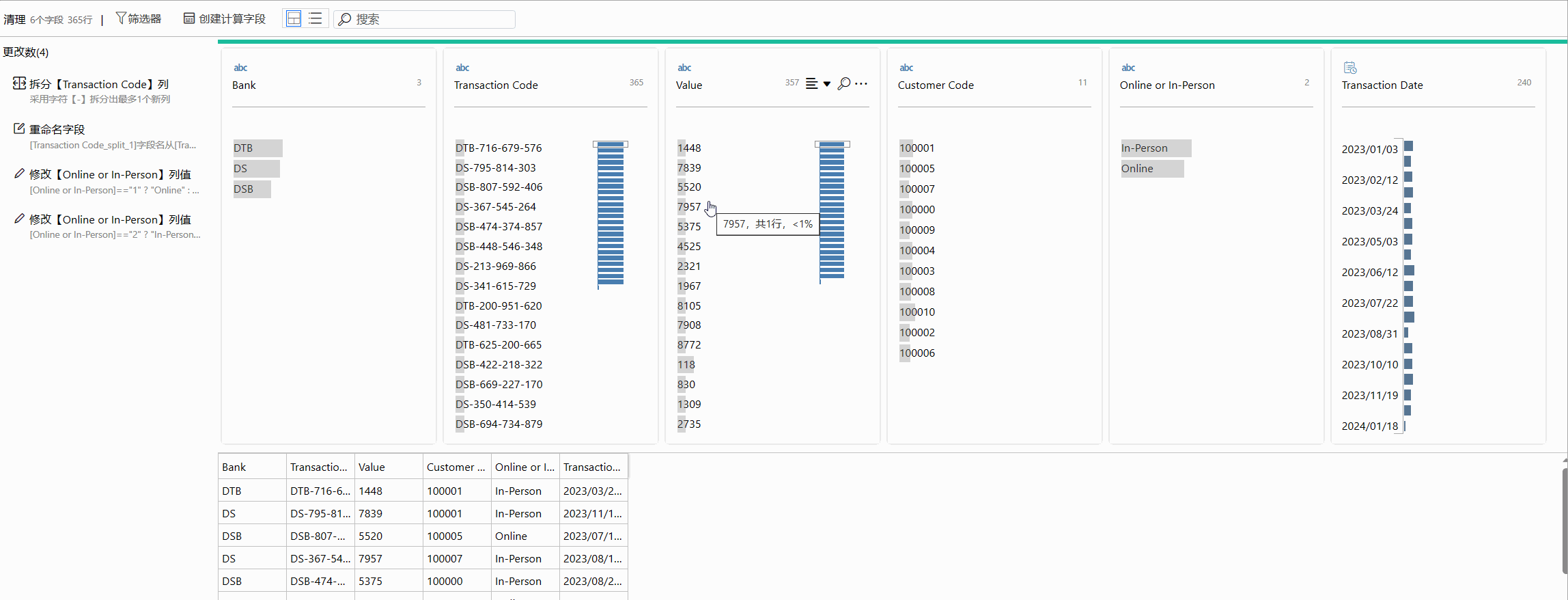
Task: Select the 2023/06/12 date histogram bin
Action: 1409,271
